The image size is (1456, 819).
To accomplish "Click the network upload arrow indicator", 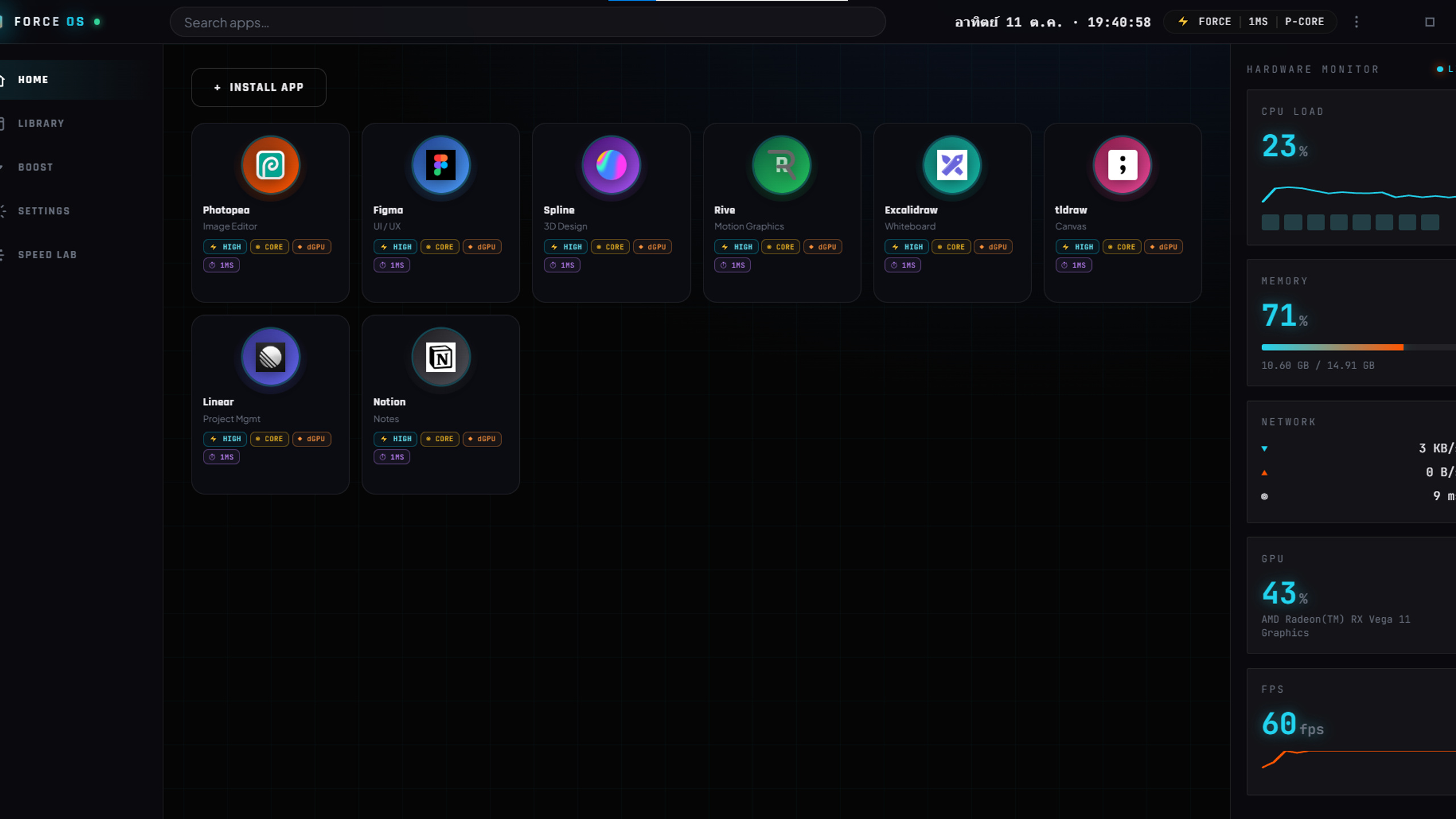I will click(1264, 473).
